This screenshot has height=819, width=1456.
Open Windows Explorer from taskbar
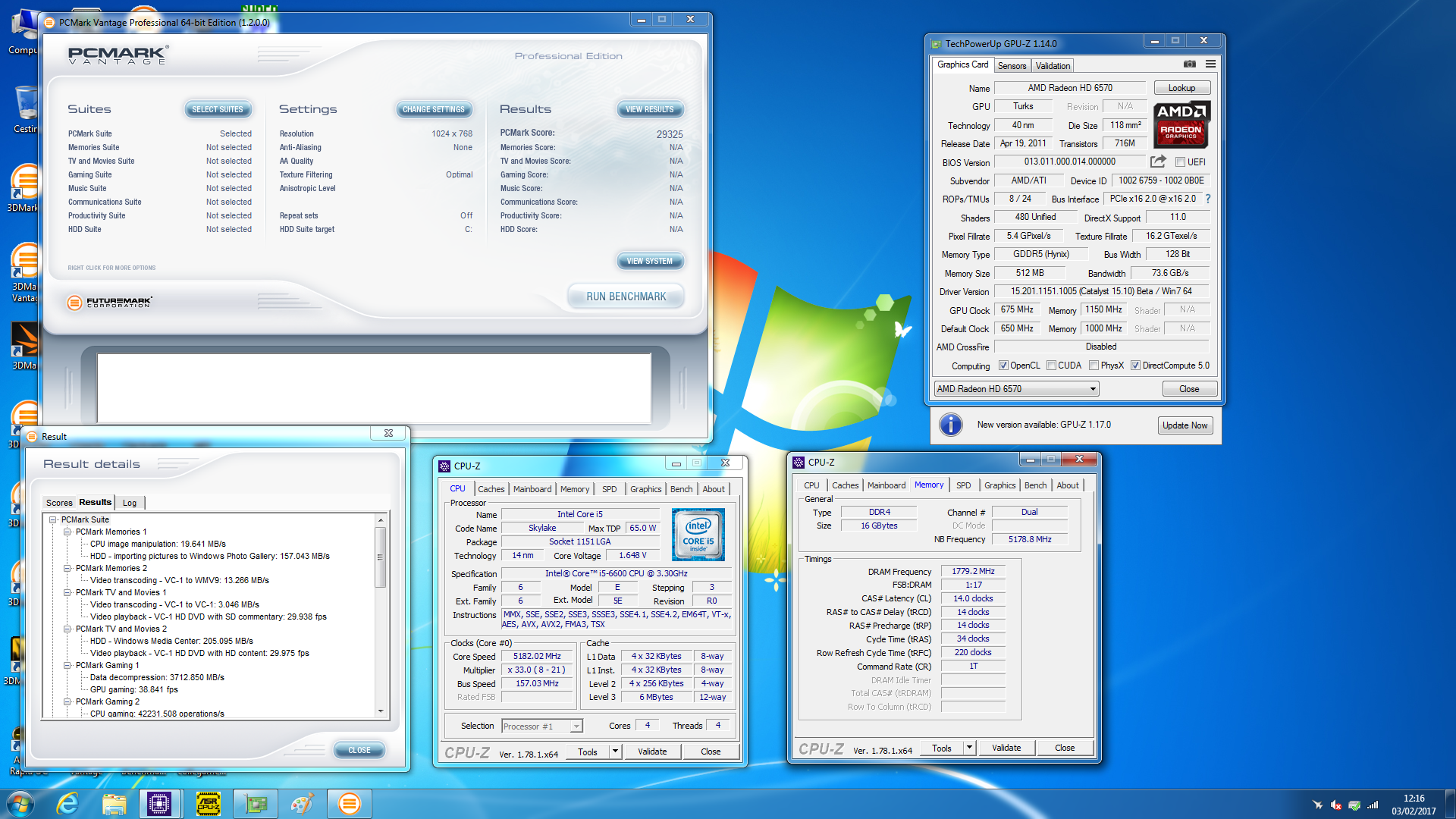click(114, 804)
